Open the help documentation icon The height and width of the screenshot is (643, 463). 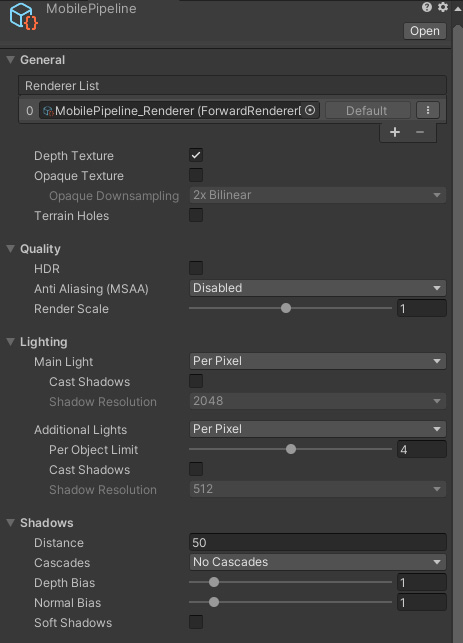pyautogui.click(x=427, y=7)
